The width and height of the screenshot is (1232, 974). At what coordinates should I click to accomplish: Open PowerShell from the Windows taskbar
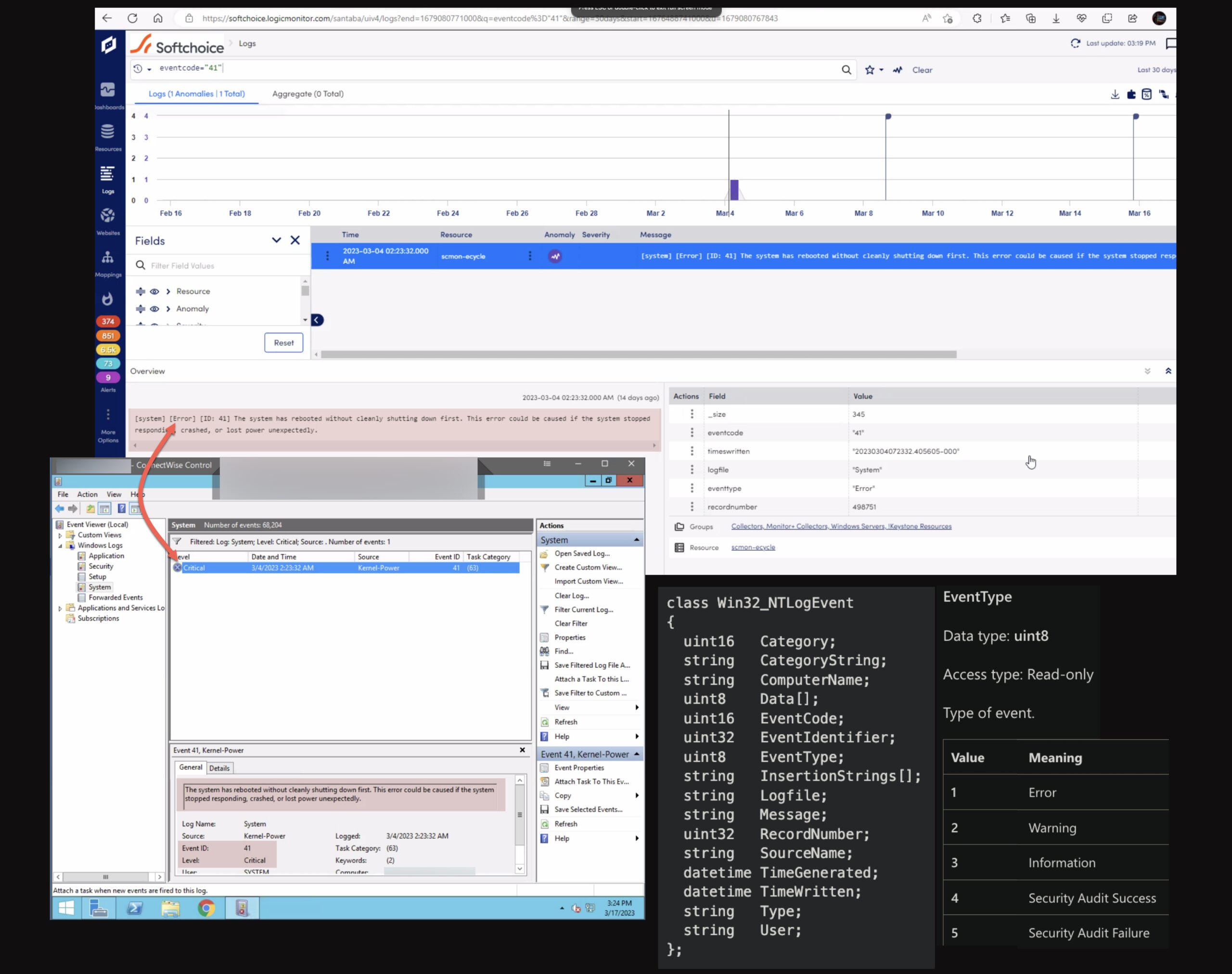135,908
